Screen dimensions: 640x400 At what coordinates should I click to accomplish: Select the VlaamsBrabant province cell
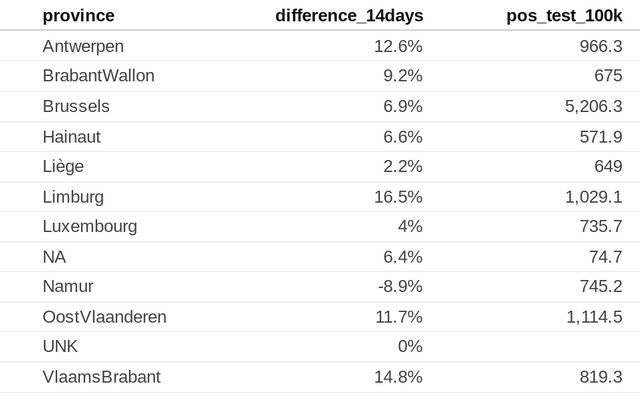pyautogui.click(x=101, y=377)
